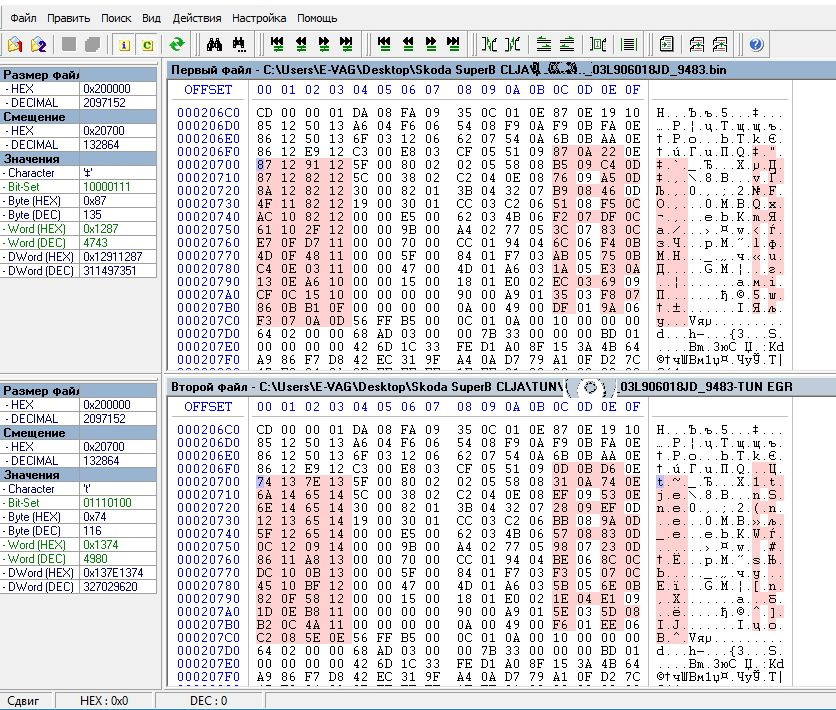The height and width of the screenshot is (710, 836).
Task: Click copy-down between files icon
Action: (696, 44)
